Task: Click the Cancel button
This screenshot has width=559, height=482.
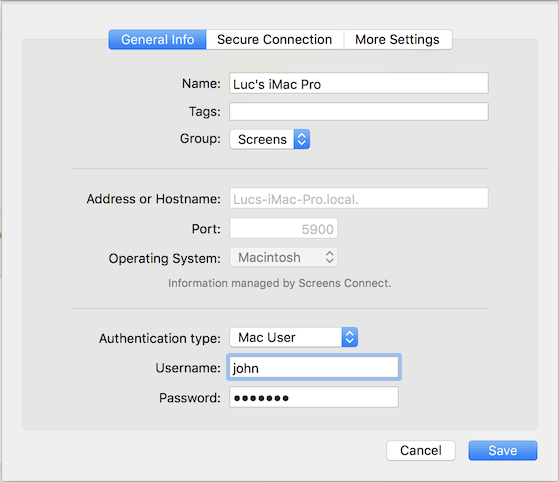Action: point(421,451)
